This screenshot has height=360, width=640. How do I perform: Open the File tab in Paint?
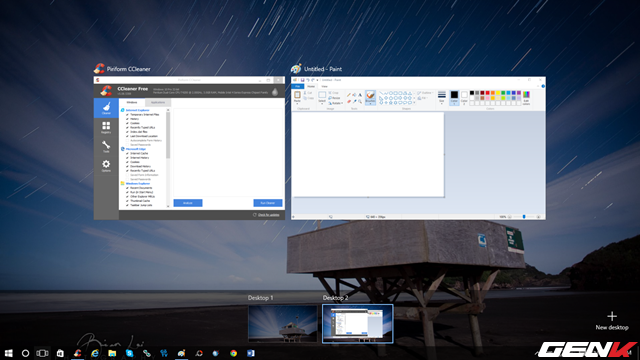point(298,87)
